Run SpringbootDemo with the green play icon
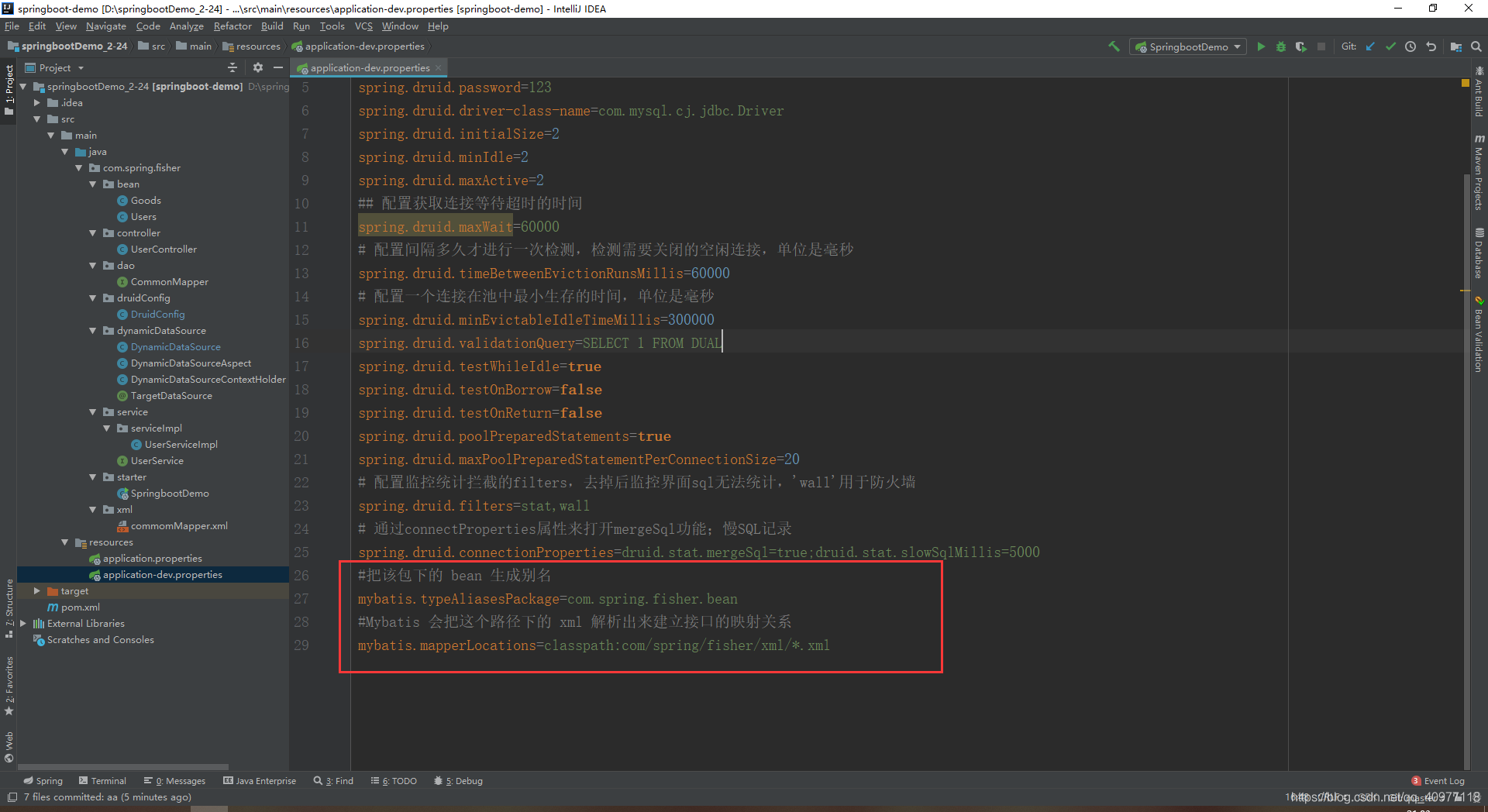 [x=1261, y=46]
